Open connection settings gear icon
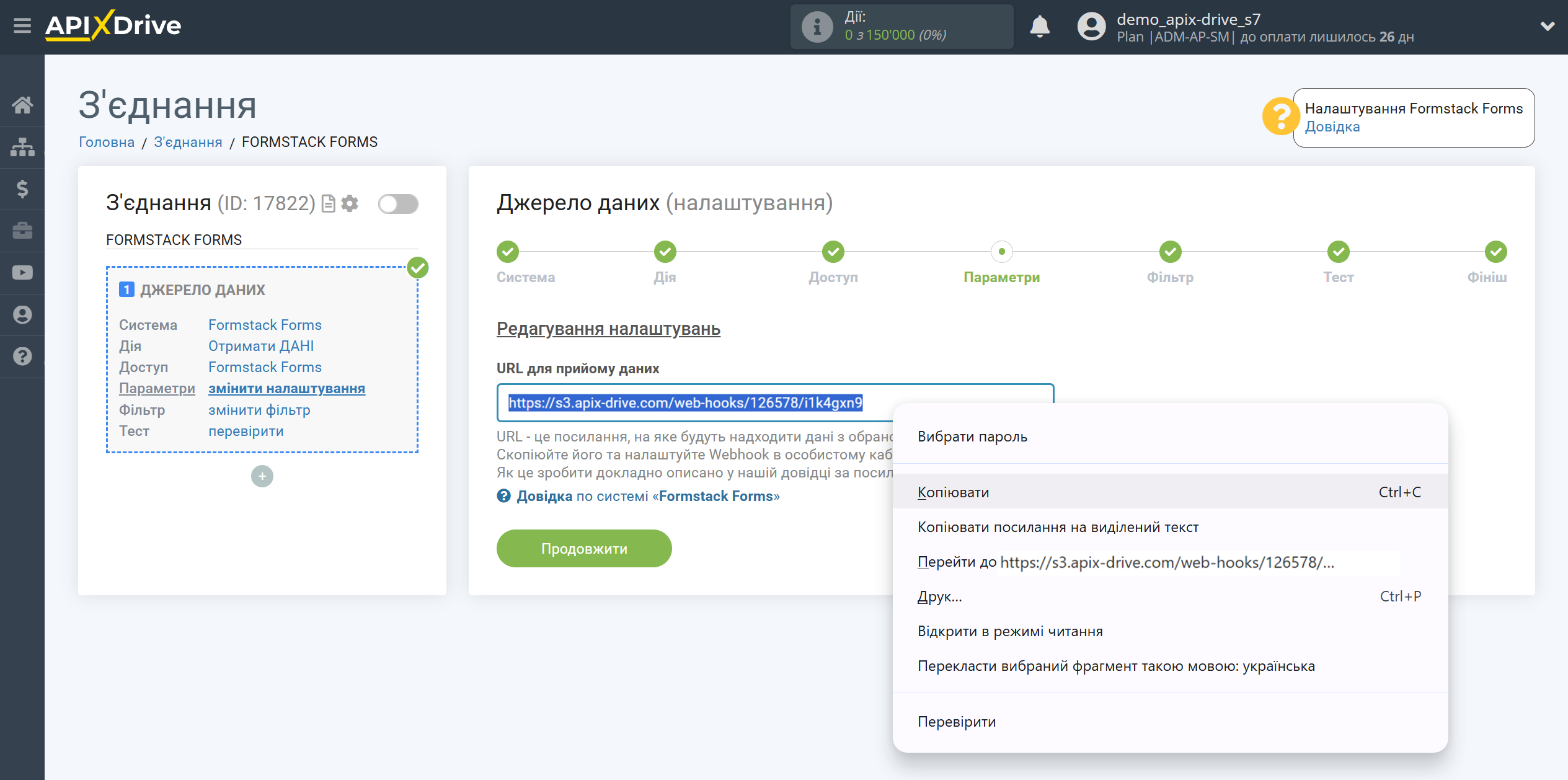 click(350, 203)
